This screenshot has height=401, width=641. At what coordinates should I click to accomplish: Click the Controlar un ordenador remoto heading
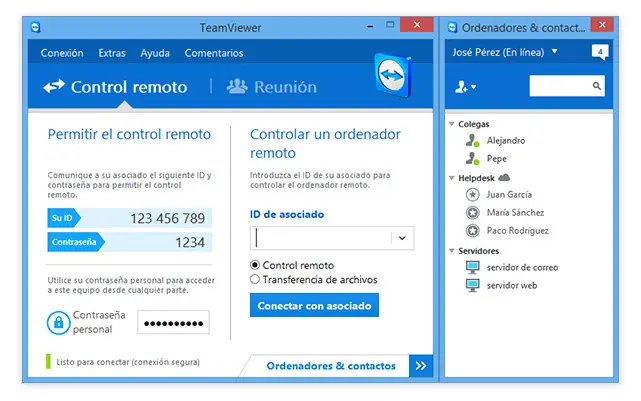coord(325,143)
